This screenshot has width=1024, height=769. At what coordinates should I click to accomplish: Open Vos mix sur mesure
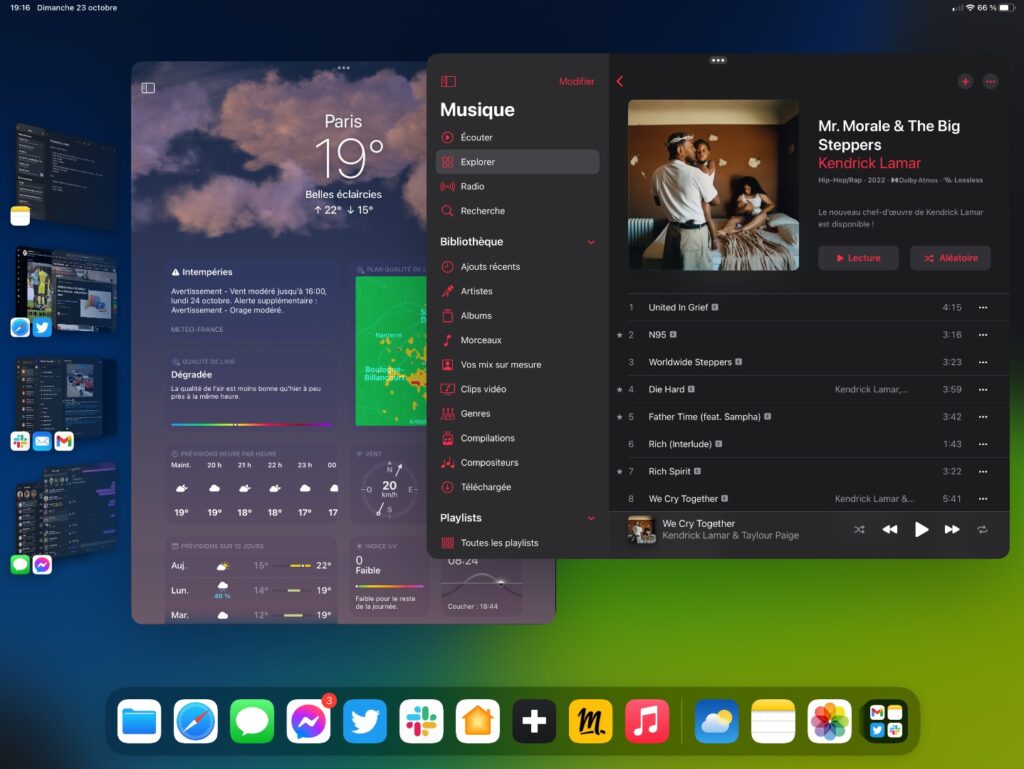point(517,364)
